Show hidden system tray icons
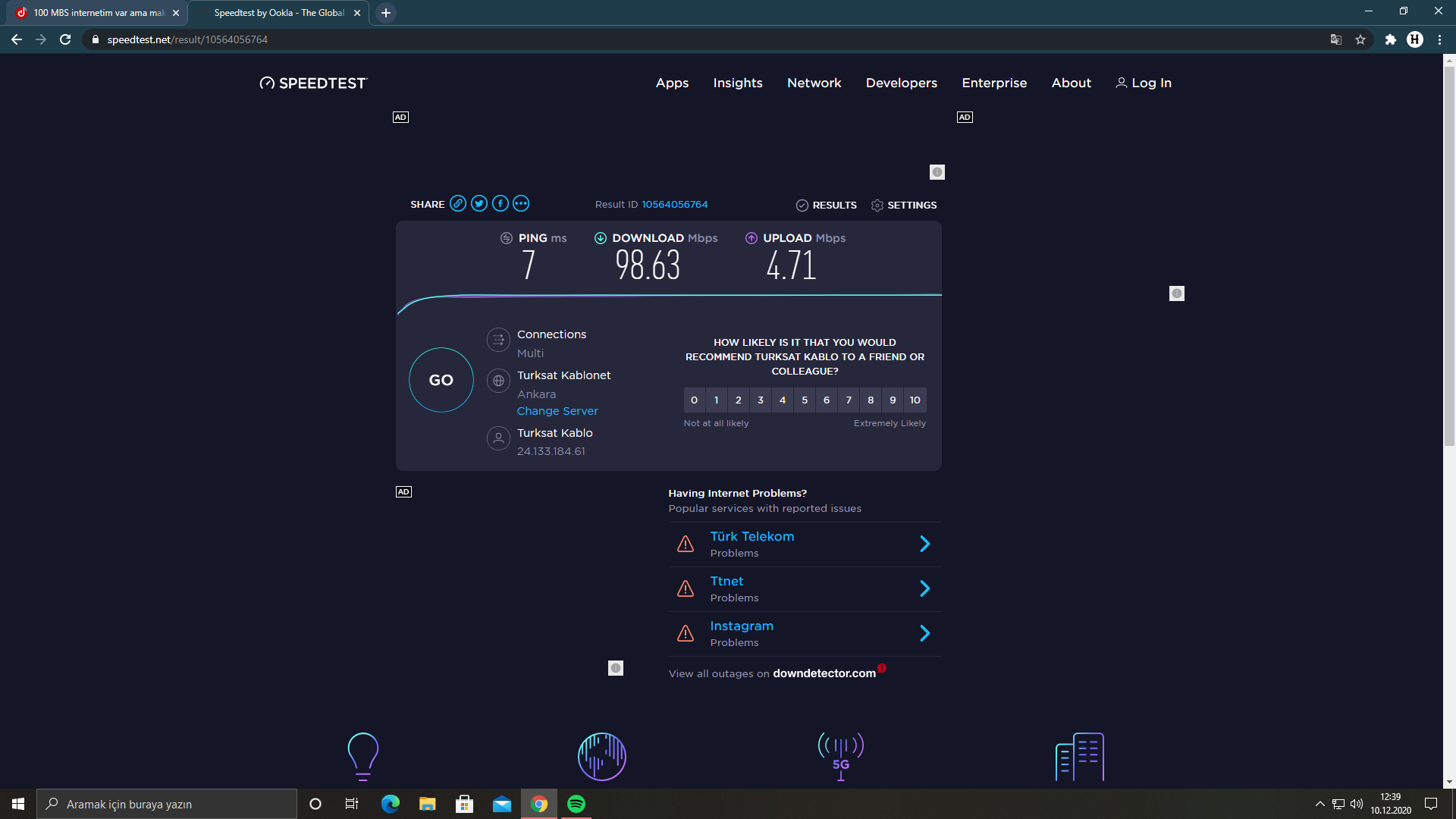This screenshot has width=1456, height=819. click(1319, 804)
